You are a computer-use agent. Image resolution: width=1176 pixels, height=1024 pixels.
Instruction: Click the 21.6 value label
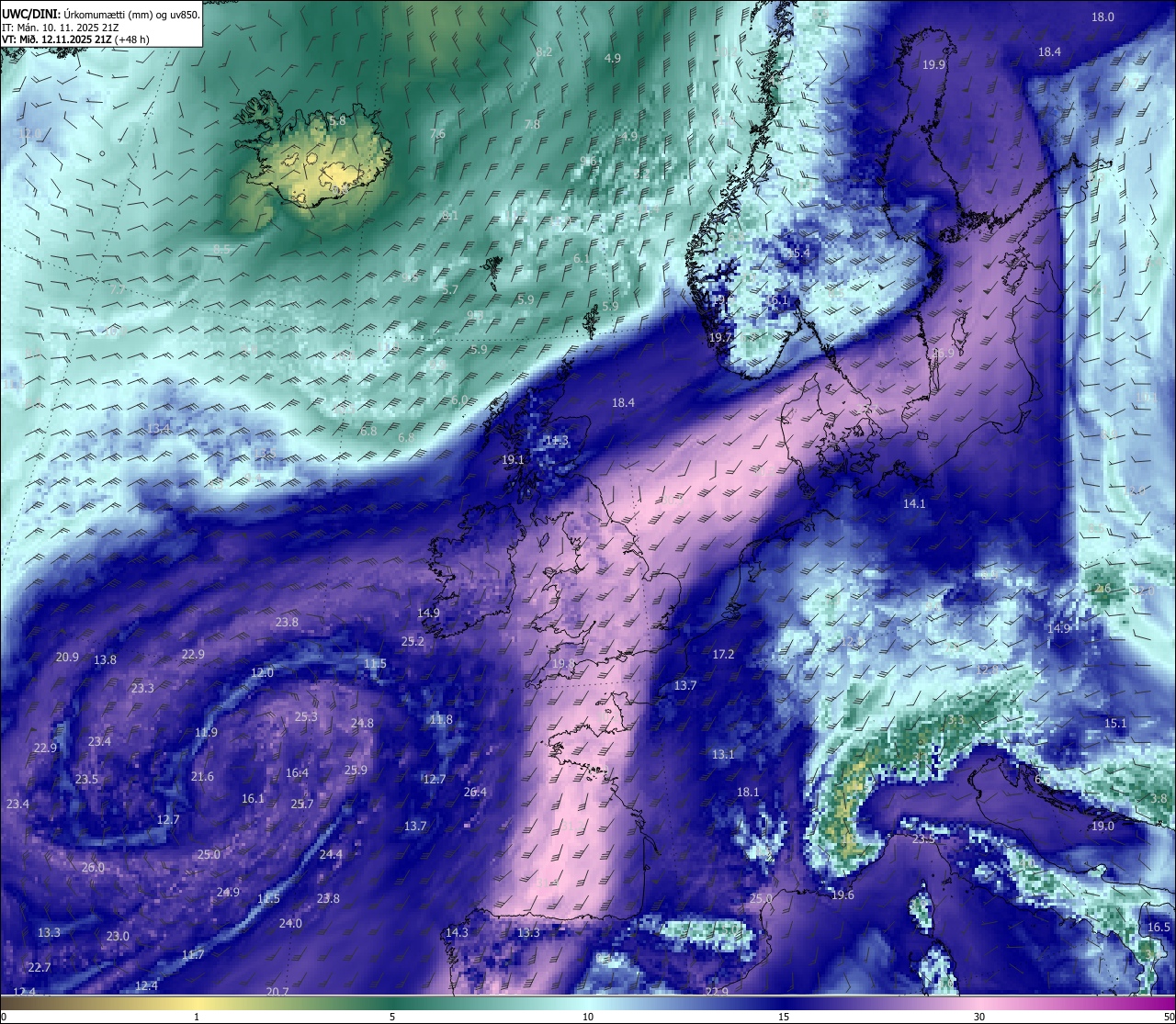(202, 776)
